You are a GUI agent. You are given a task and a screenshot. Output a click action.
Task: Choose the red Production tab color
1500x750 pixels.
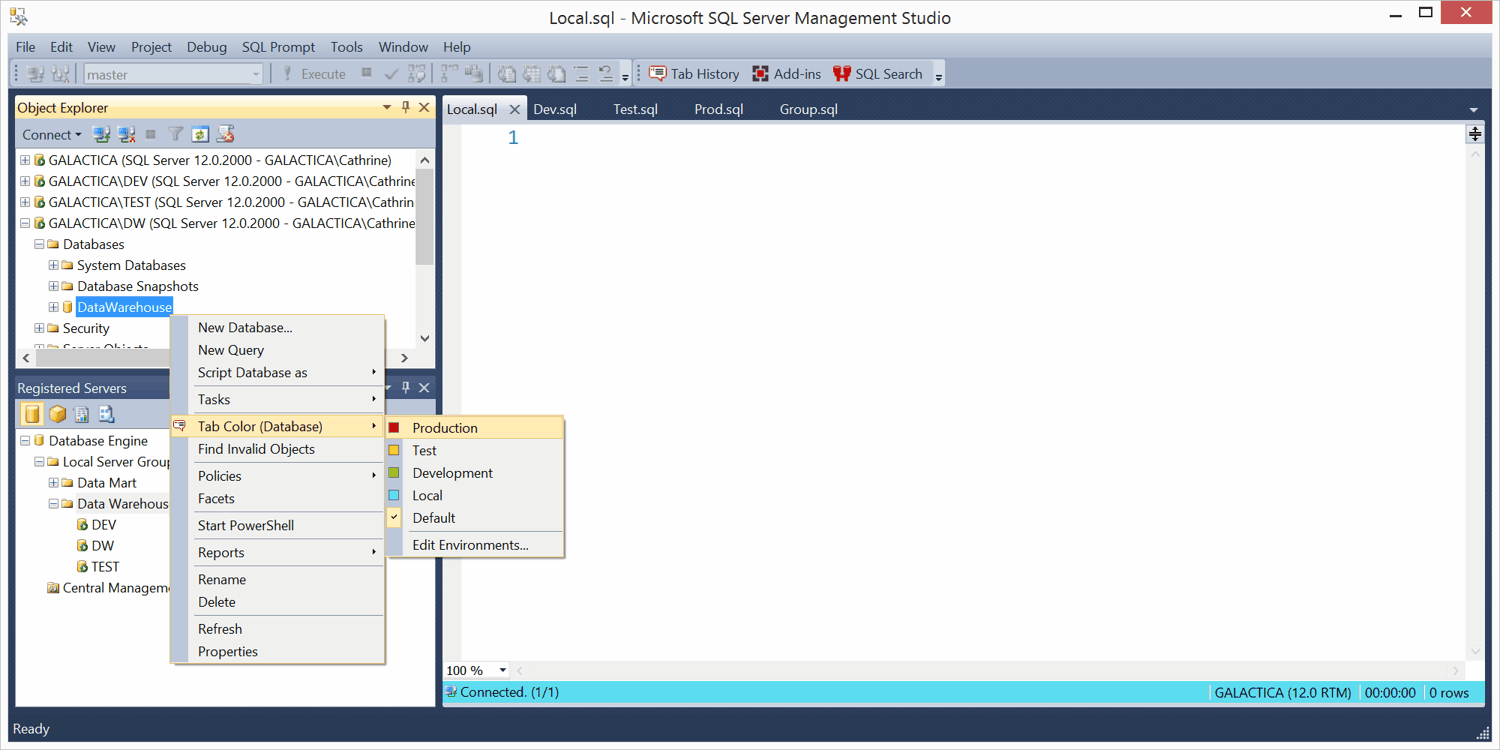[444, 428]
